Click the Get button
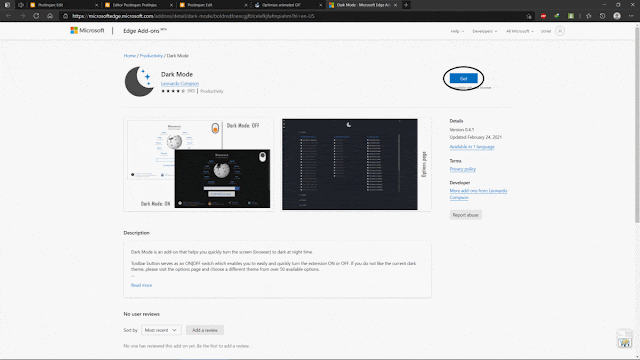Viewport: 640px width, 360px height. (464, 78)
